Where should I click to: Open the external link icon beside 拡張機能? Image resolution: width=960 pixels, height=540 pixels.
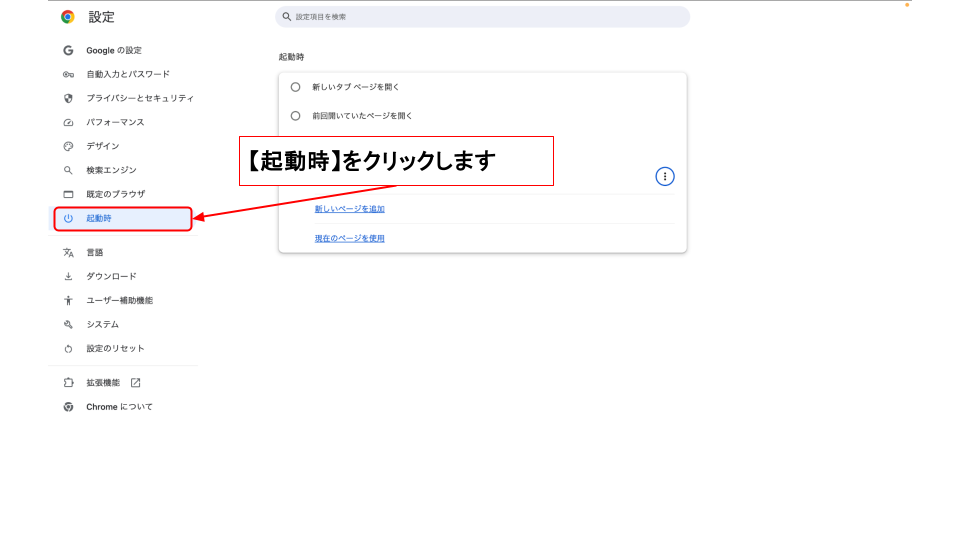136,383
